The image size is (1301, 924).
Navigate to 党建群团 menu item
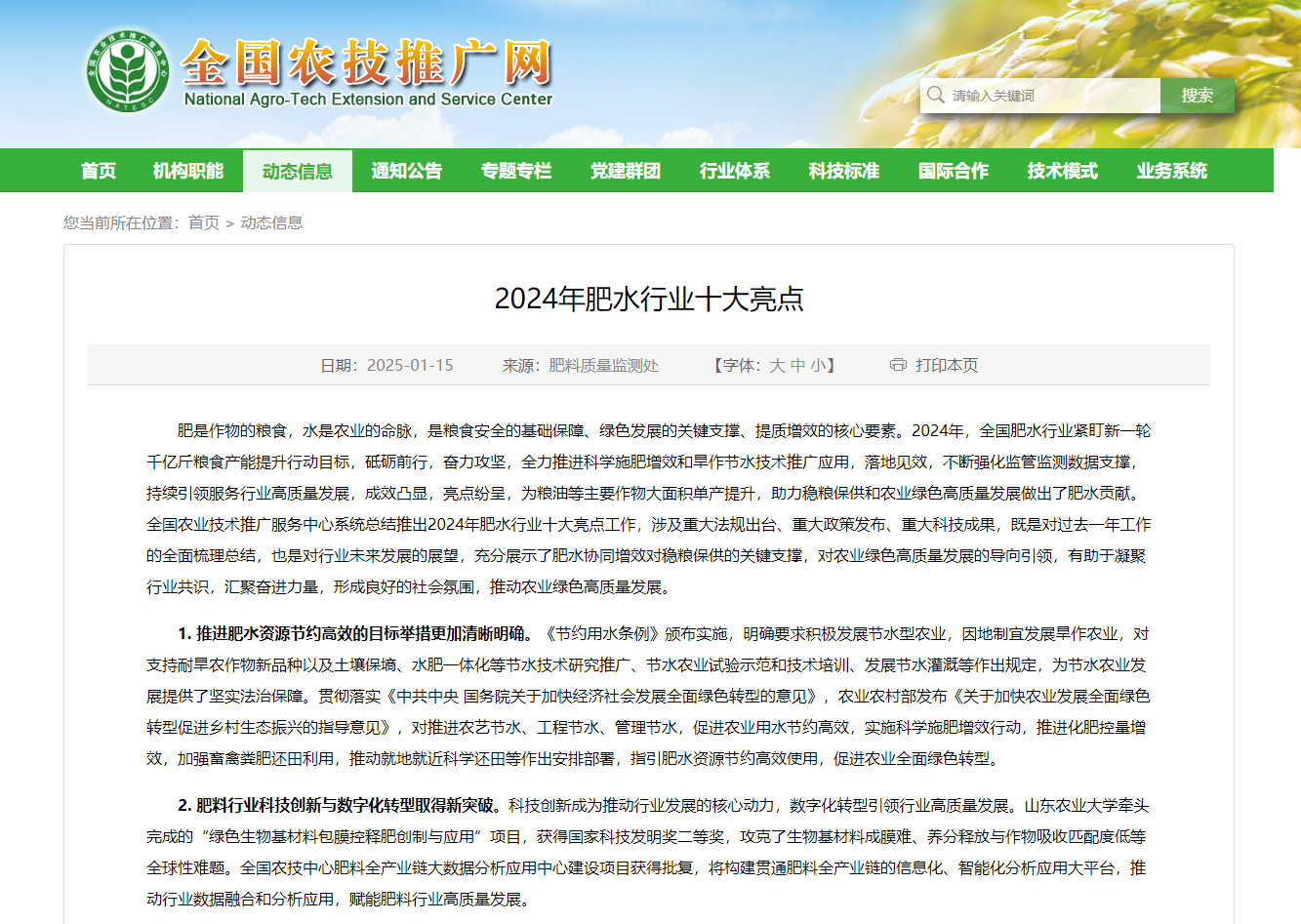626,171
